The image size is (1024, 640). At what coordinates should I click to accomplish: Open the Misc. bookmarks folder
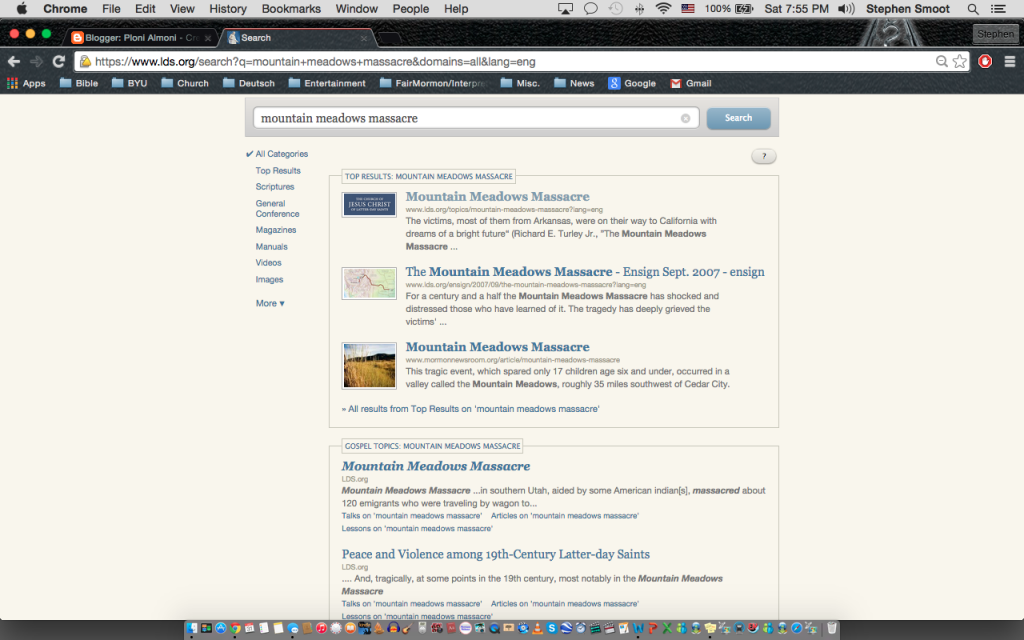(520, 84)
